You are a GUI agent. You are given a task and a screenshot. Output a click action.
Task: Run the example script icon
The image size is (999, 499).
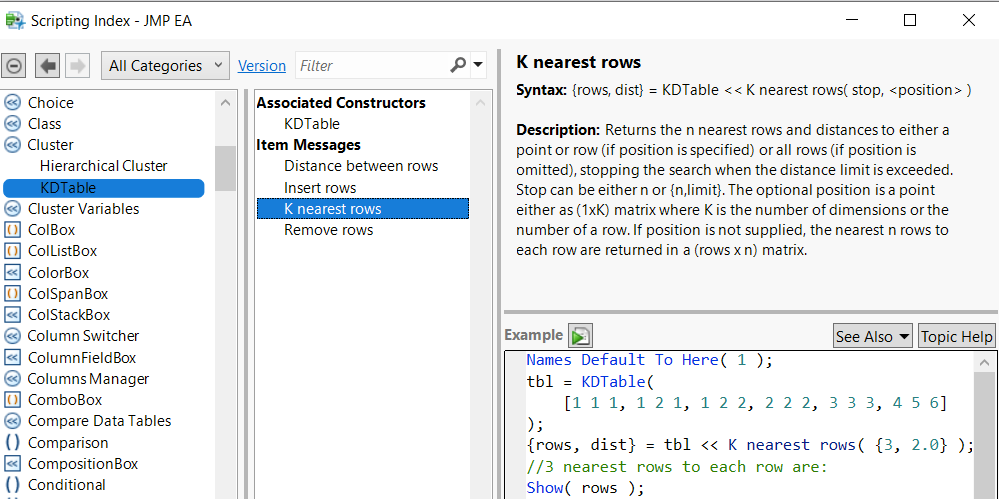[580, 335]
